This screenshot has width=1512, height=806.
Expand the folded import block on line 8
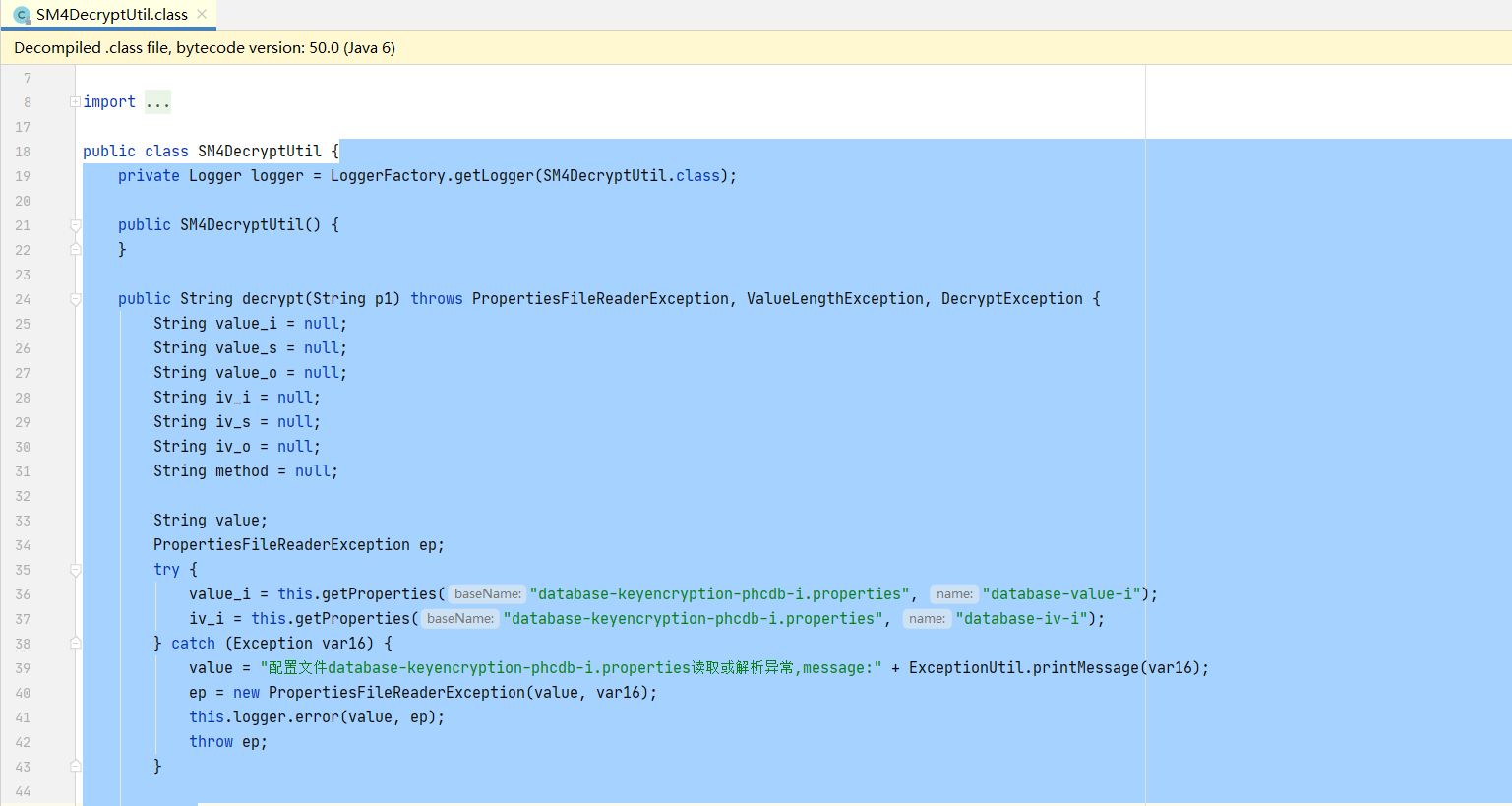(x=75, y=101)
